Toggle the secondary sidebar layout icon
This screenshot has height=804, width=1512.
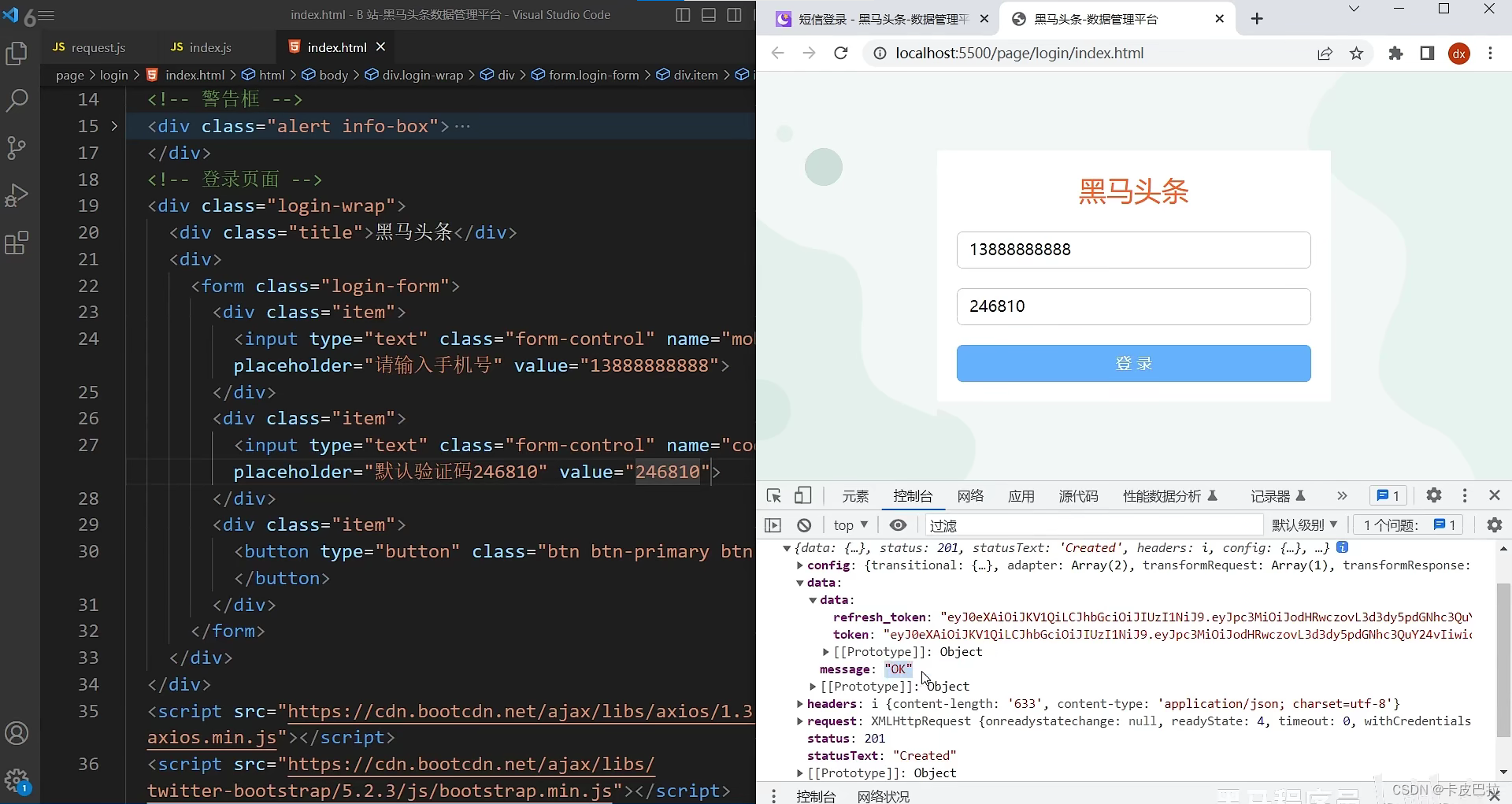coord(734,15)
